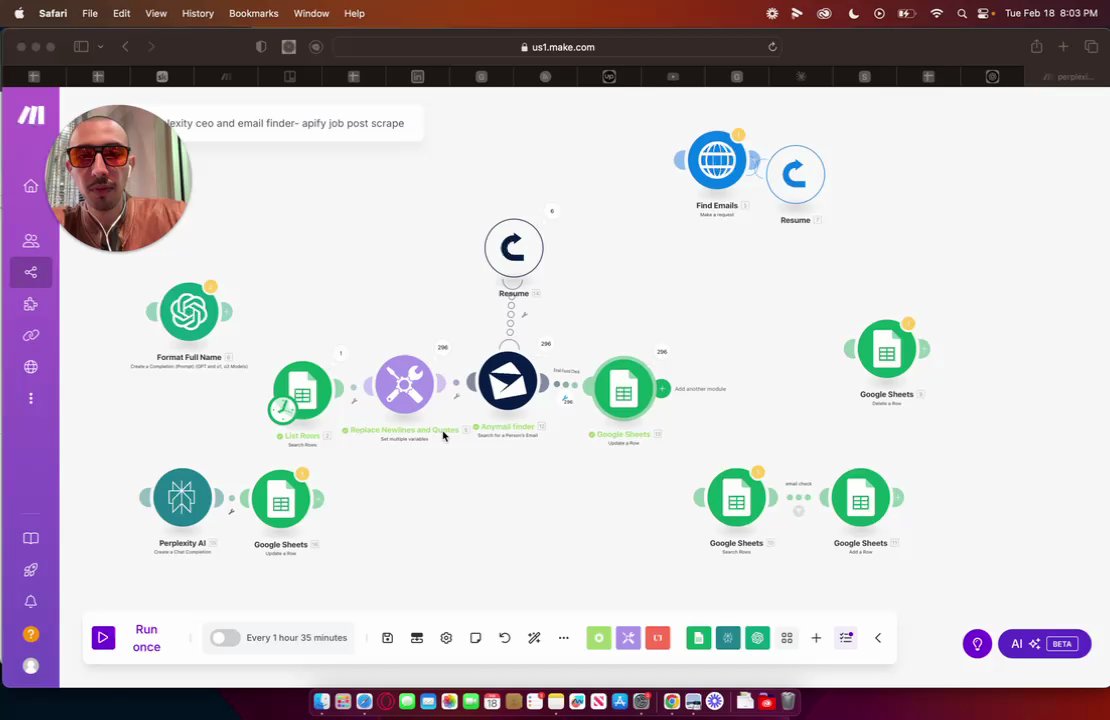
Task: Select the Format Full Name OpenAI module
Action: click(x=189, y=312)
